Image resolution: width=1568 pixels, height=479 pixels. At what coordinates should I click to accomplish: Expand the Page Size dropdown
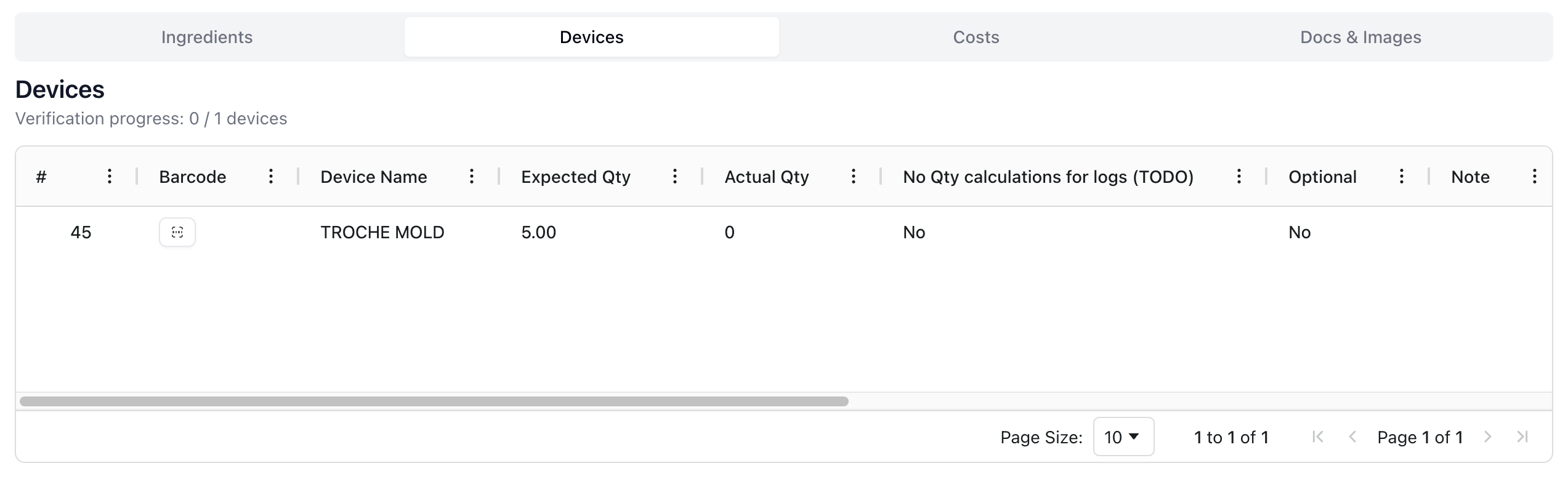coord(1123,437)
